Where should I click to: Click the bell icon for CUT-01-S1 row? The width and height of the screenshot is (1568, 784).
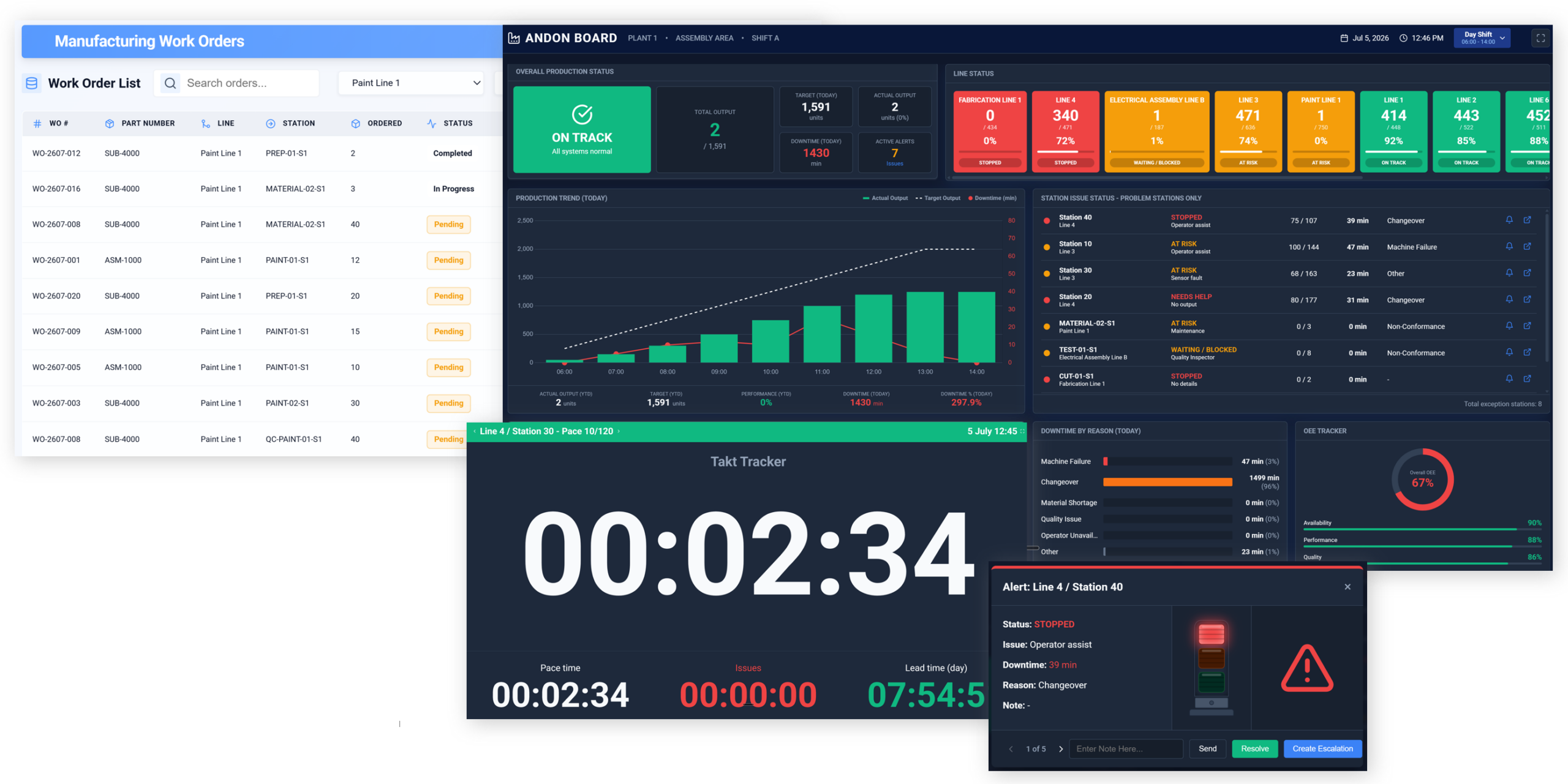pos(1509,378)
